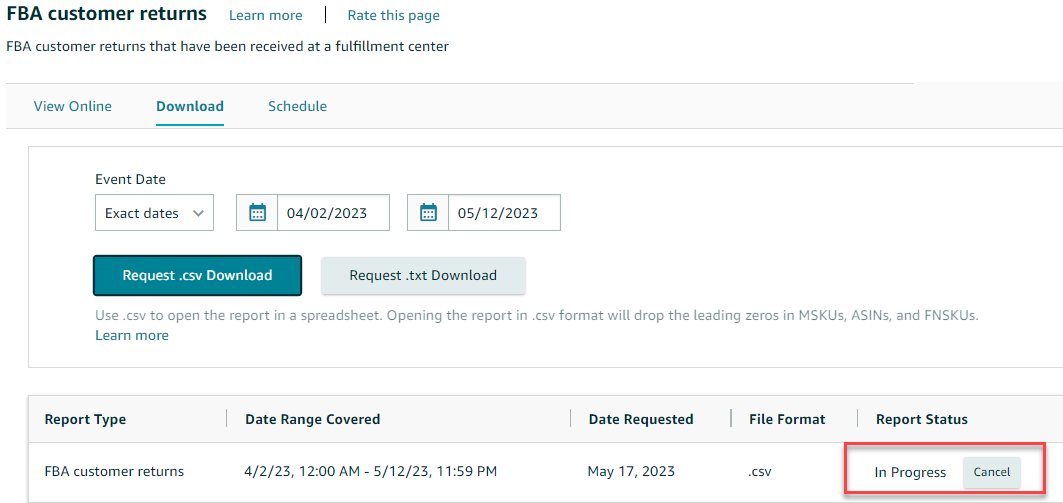1063x503 pixels.
Task: Click the Rate this page link
Action: click(393, 15)
